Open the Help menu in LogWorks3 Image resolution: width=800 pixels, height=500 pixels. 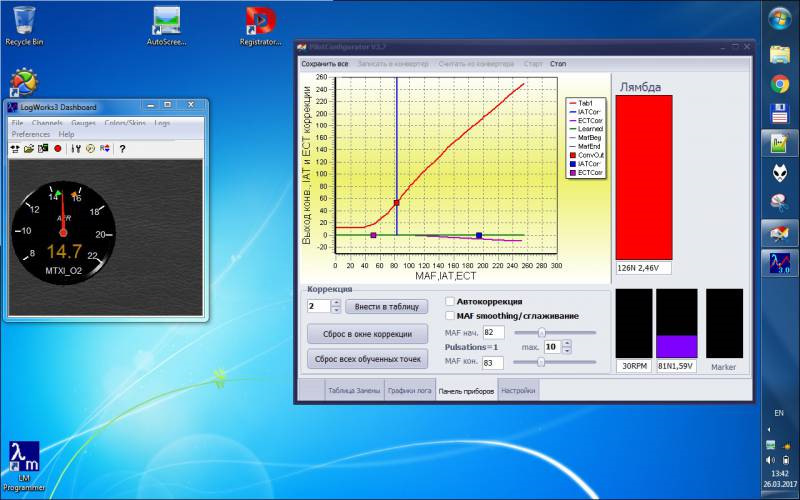click(x=66, y=134)
